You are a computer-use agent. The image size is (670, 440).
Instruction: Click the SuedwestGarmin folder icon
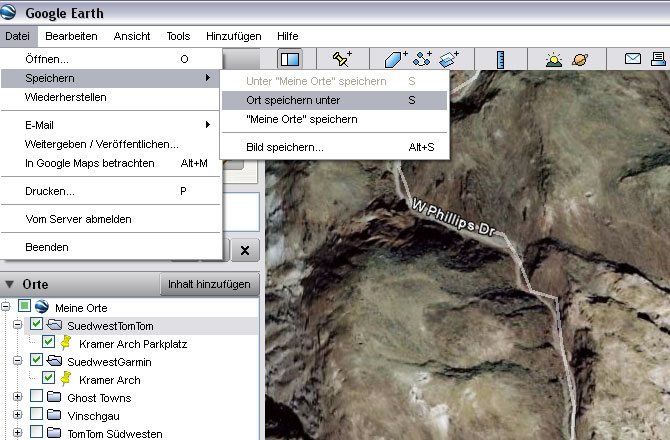click(54, 361)
